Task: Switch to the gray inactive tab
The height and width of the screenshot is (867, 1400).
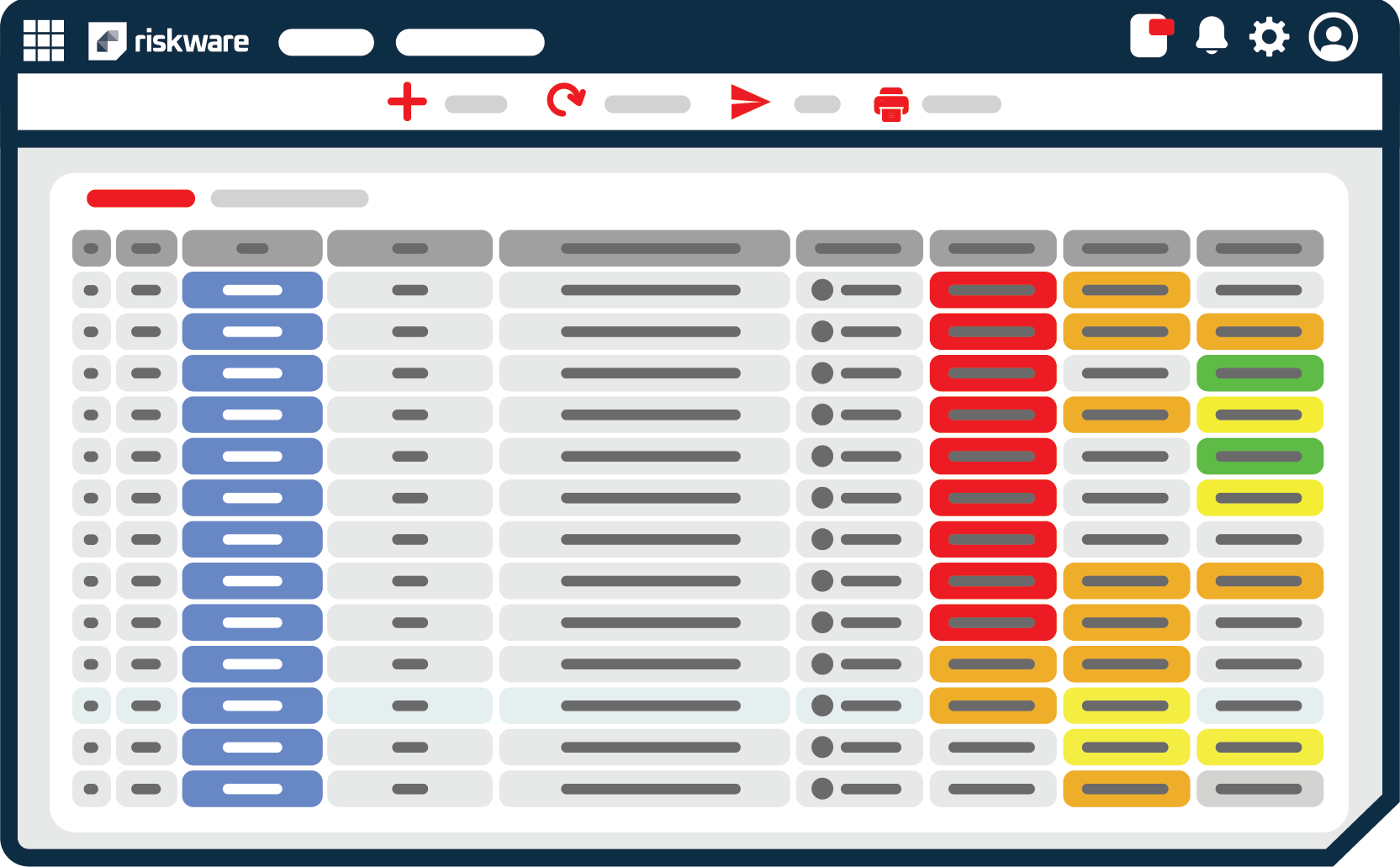Action: pyautogui.click(x=289, y=199)
